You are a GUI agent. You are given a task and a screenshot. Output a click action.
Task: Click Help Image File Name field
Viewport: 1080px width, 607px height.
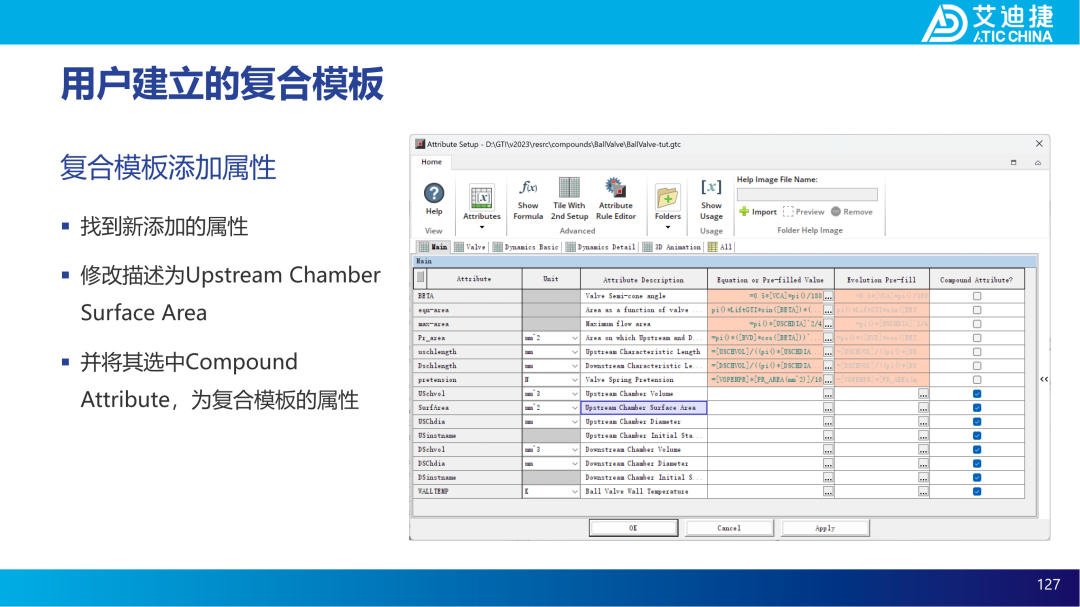pos(807,195)
